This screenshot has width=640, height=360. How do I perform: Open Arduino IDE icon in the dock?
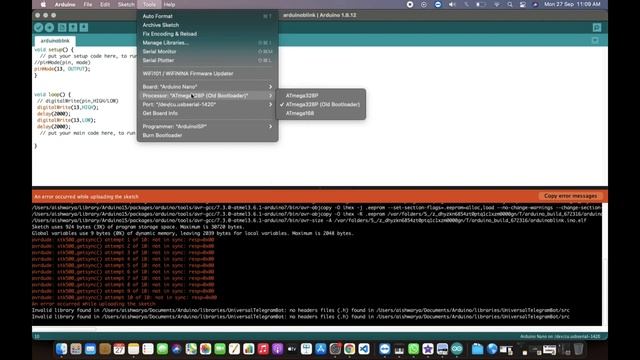(x=457, y=349)
